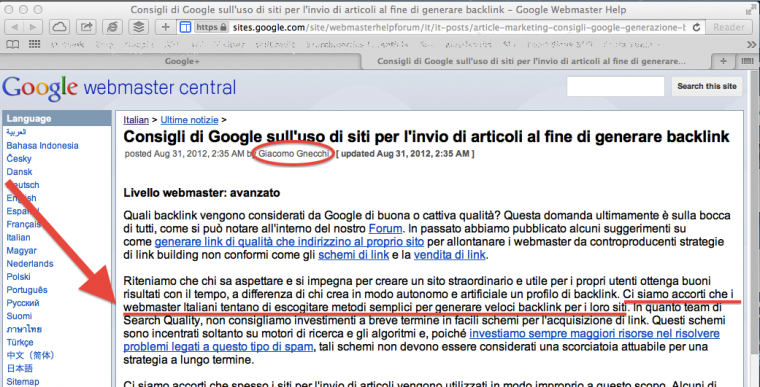Choose Nederlands language
Screen dimensions: 760x387
[30, 264]
